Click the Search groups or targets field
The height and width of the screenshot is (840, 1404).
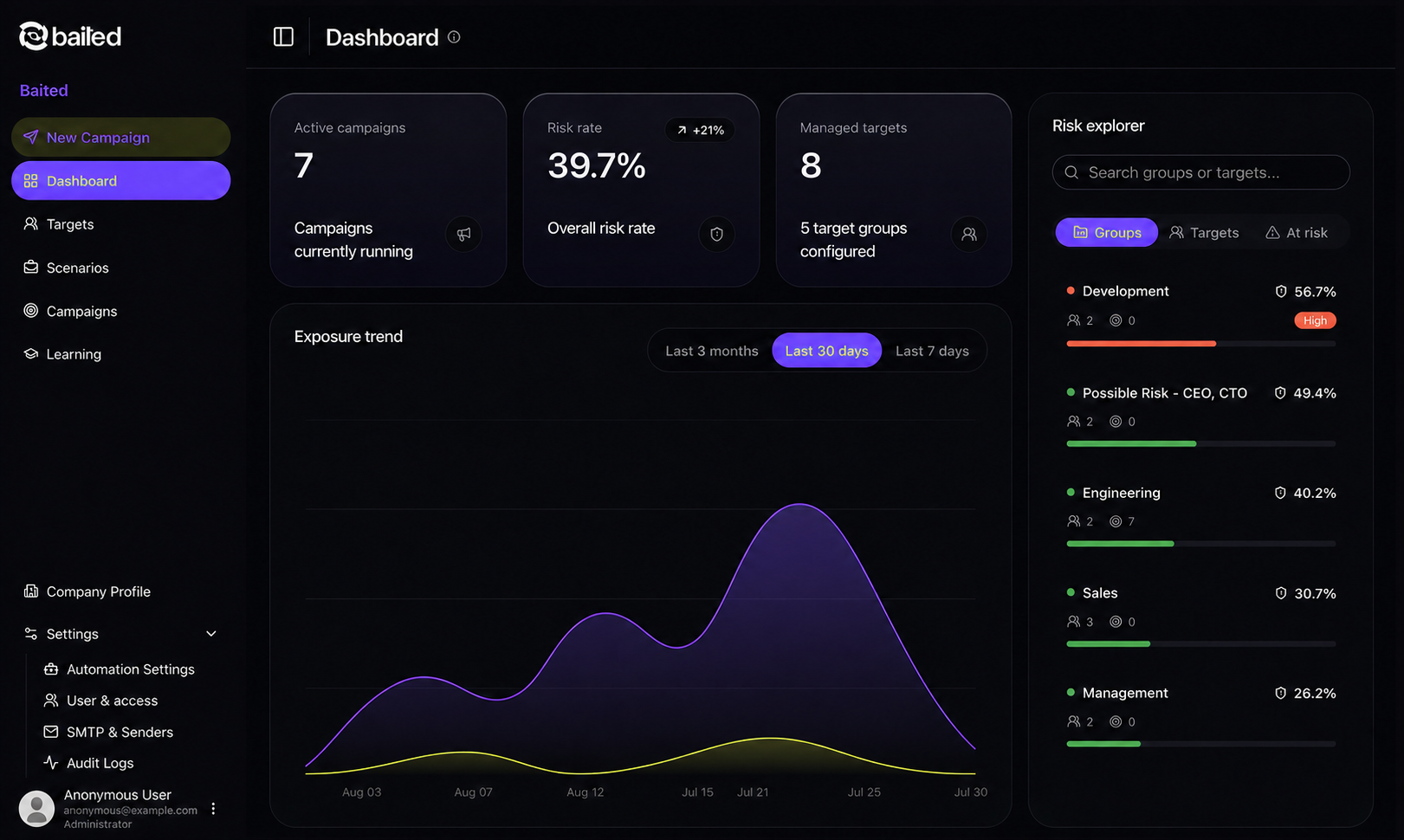click(x=1200, y=172)
